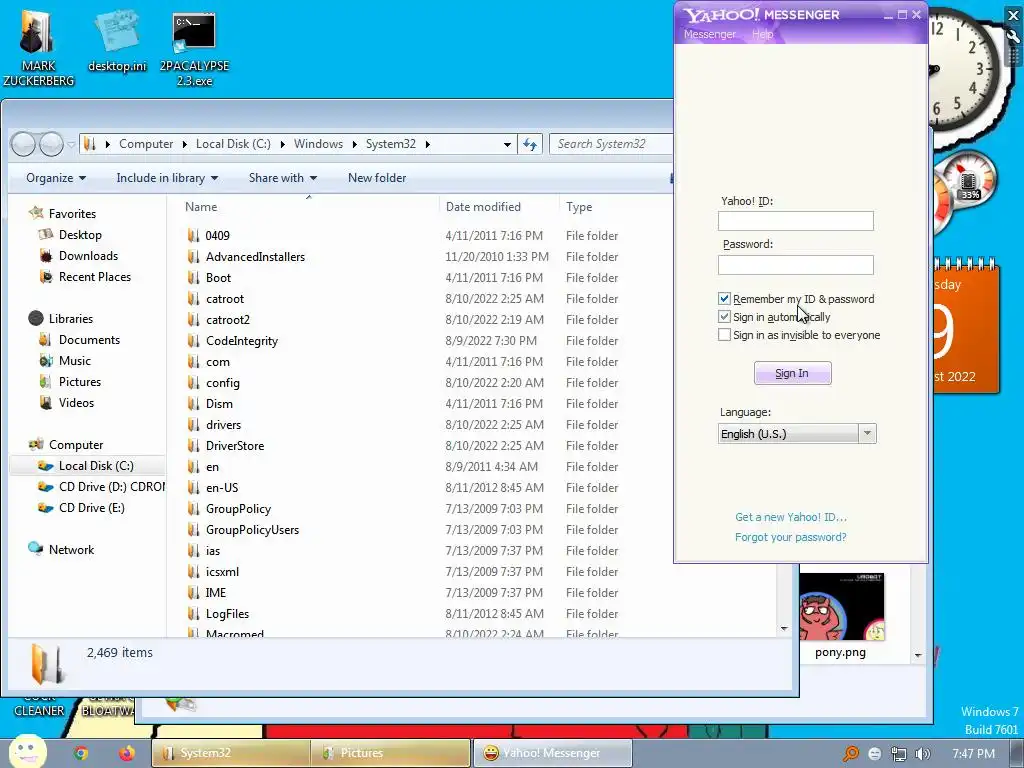Click the Search System32 box
This screenshot has height=768, width=1024.
pyautogui.click(x=611, y=144)
